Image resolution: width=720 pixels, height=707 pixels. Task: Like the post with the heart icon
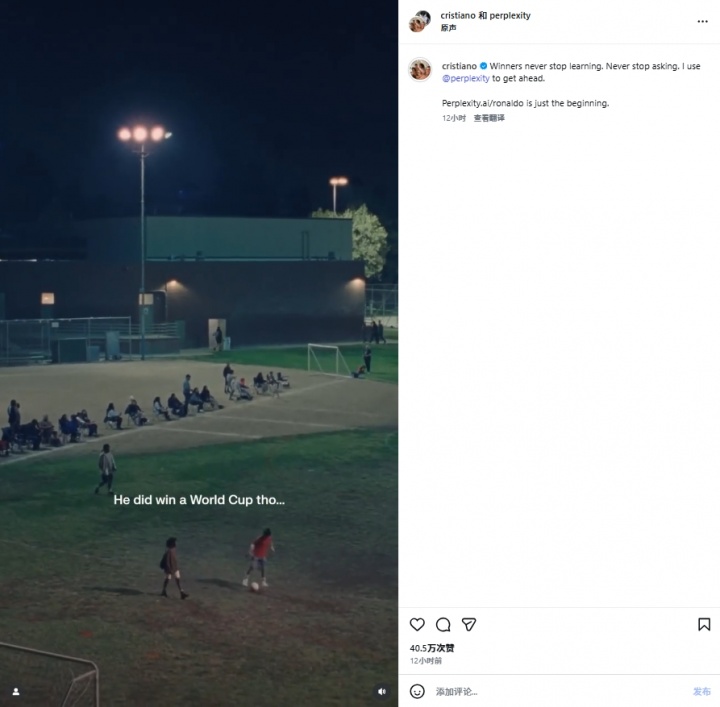click(x=417, y=624)
